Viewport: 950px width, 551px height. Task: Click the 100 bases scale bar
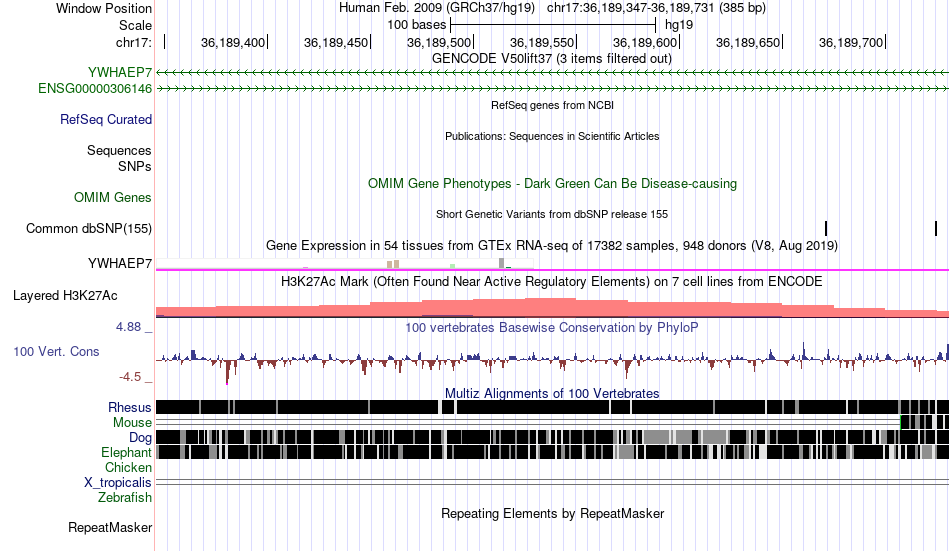tap(553, 25)
